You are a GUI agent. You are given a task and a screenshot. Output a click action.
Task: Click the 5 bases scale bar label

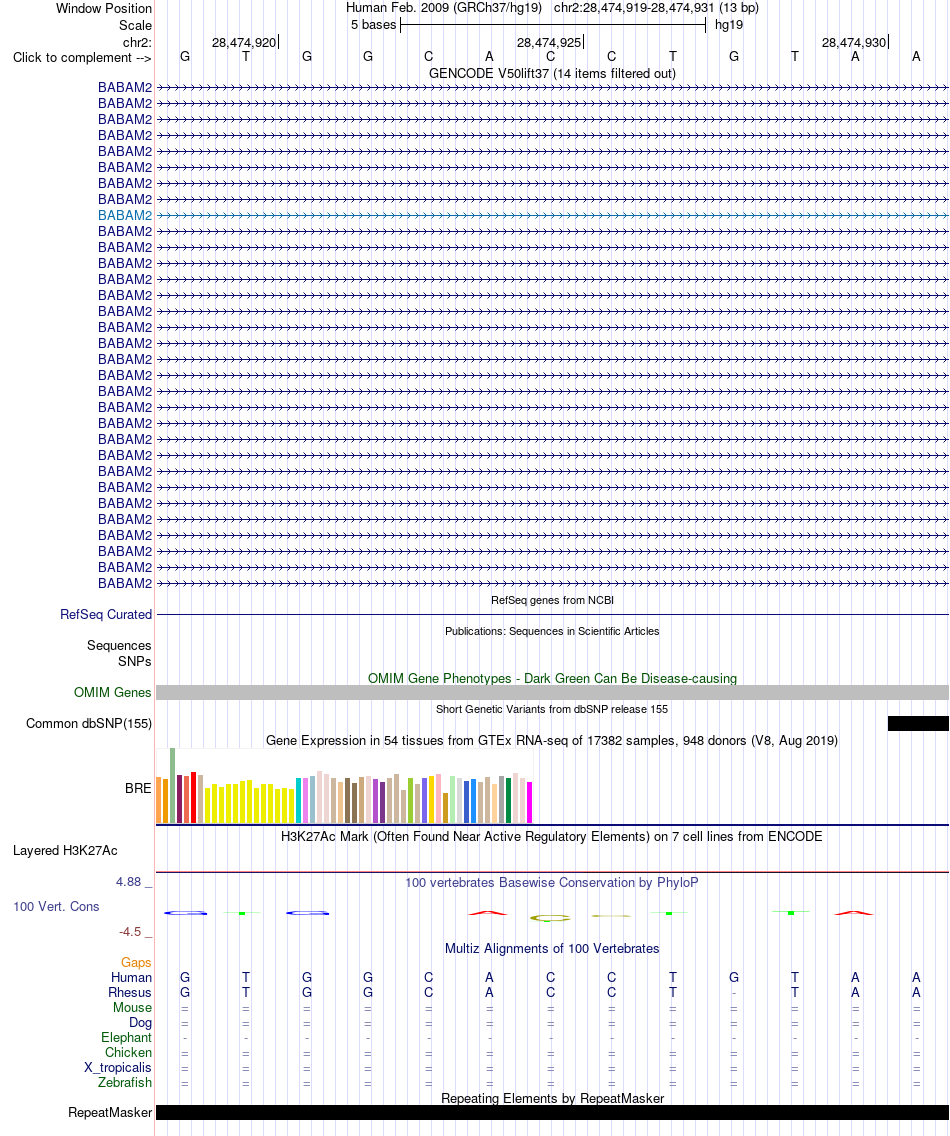373,25
